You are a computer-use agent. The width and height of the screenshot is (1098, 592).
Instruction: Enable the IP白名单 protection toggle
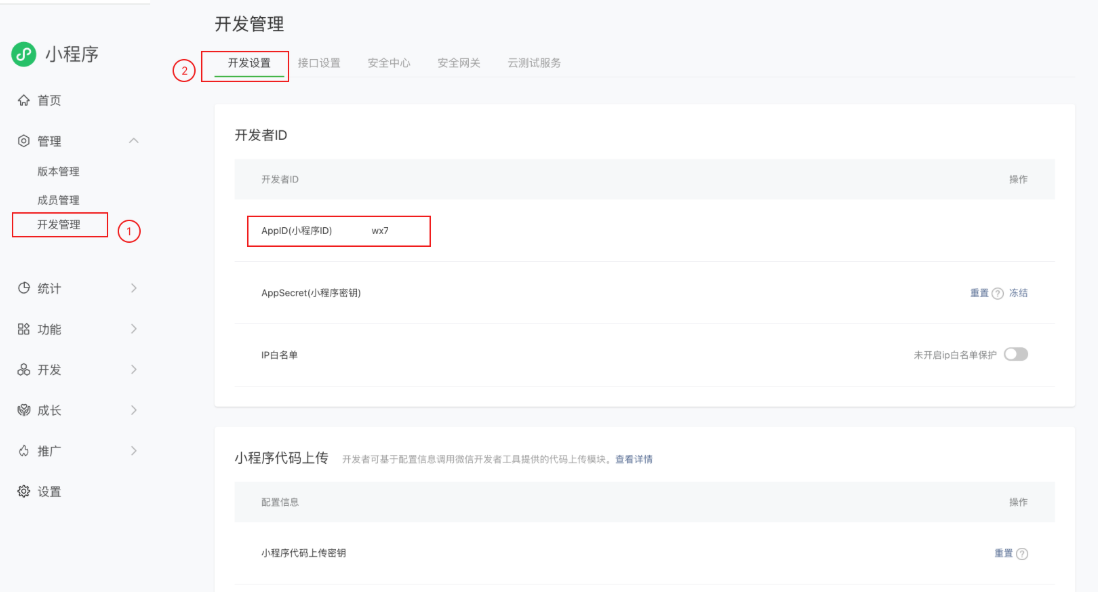click(1015, 354)
